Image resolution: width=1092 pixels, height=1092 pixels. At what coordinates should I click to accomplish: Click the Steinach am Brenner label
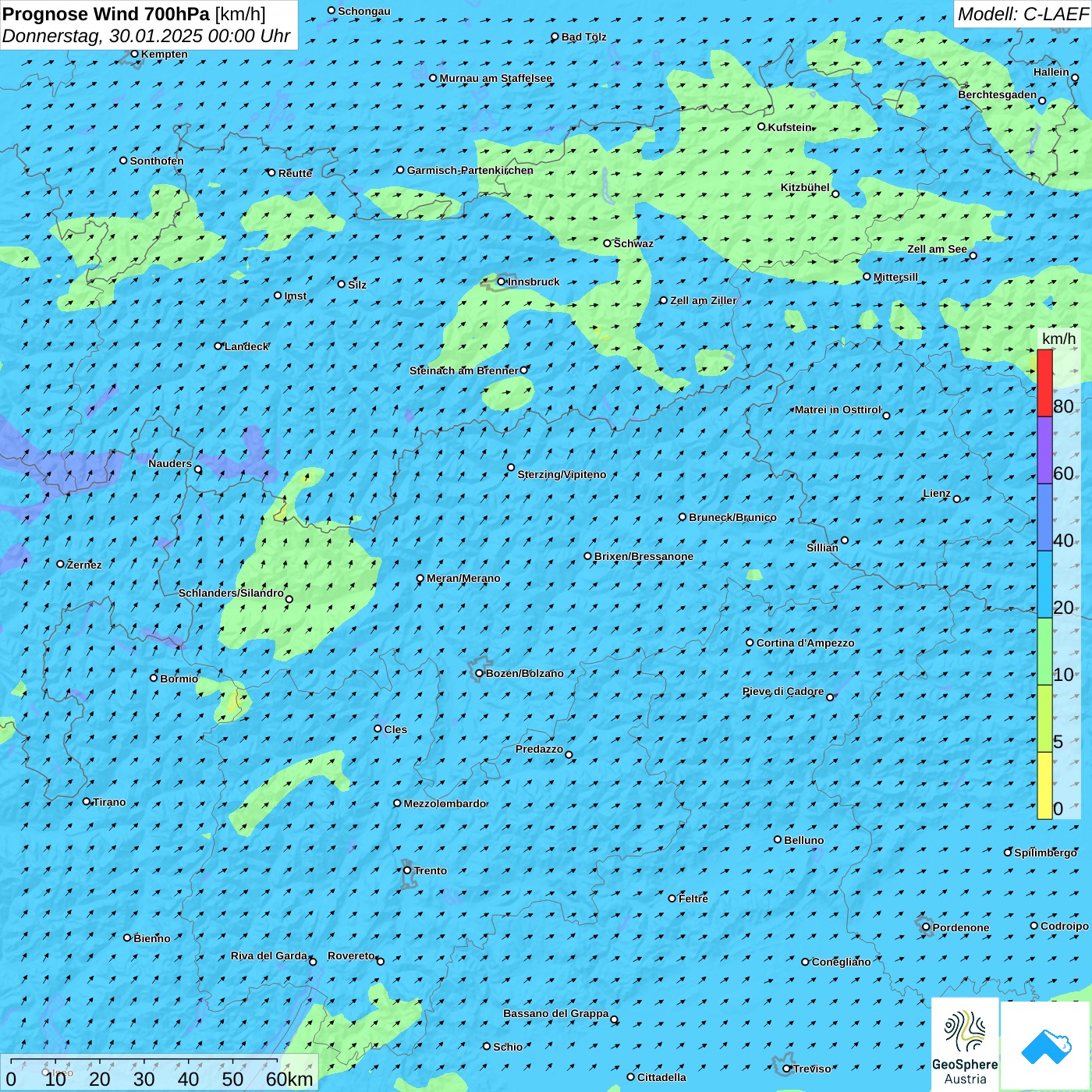pyautogui.click(x=463, y=370)
